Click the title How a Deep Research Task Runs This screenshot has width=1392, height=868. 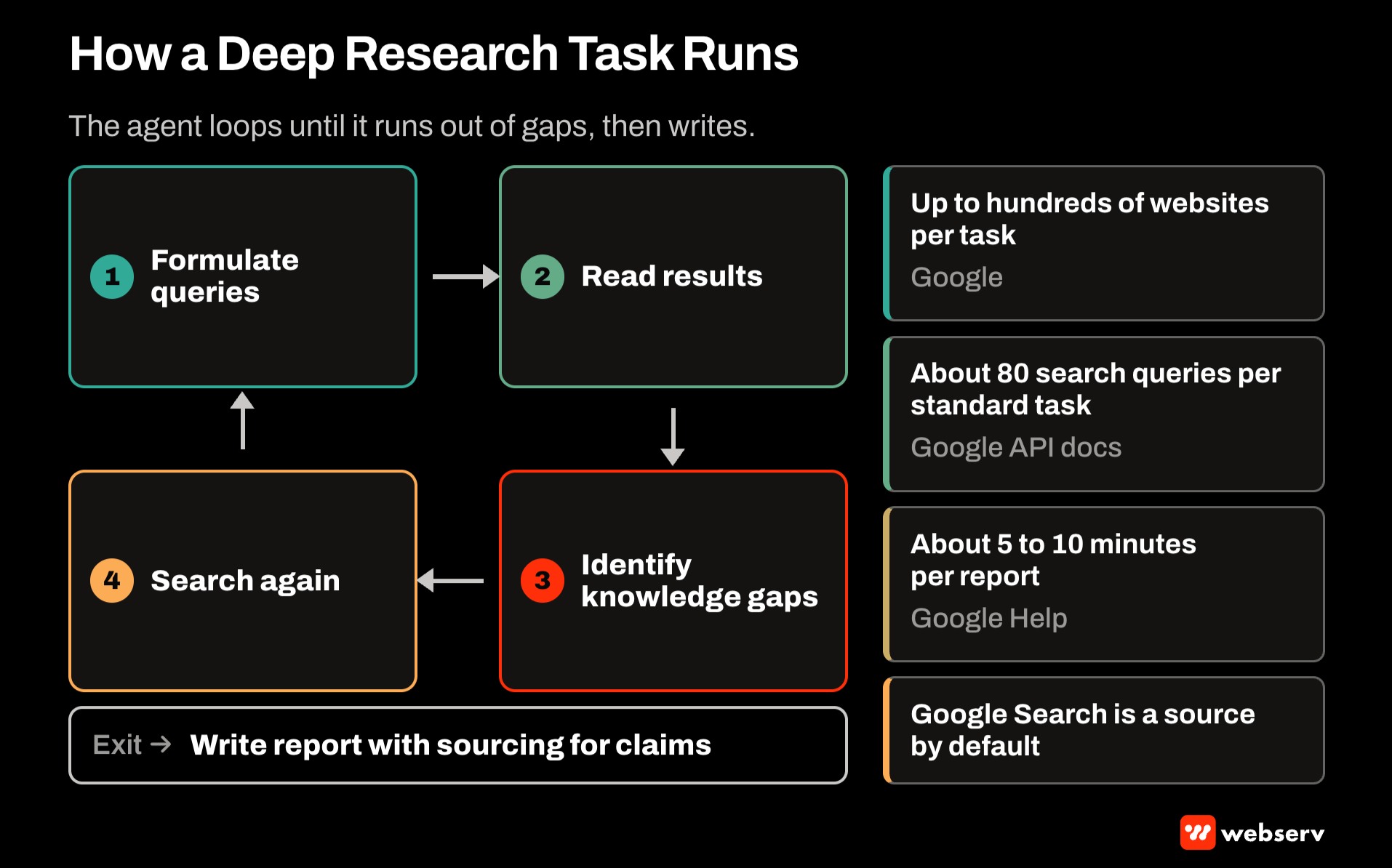click(433, 54)
